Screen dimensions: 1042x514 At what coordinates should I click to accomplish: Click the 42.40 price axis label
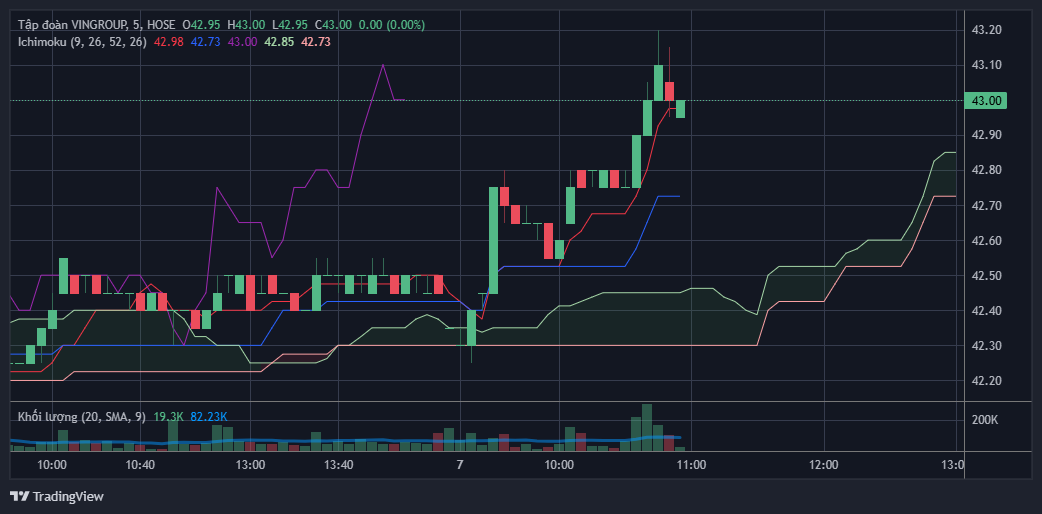click(x=986, y=311)
